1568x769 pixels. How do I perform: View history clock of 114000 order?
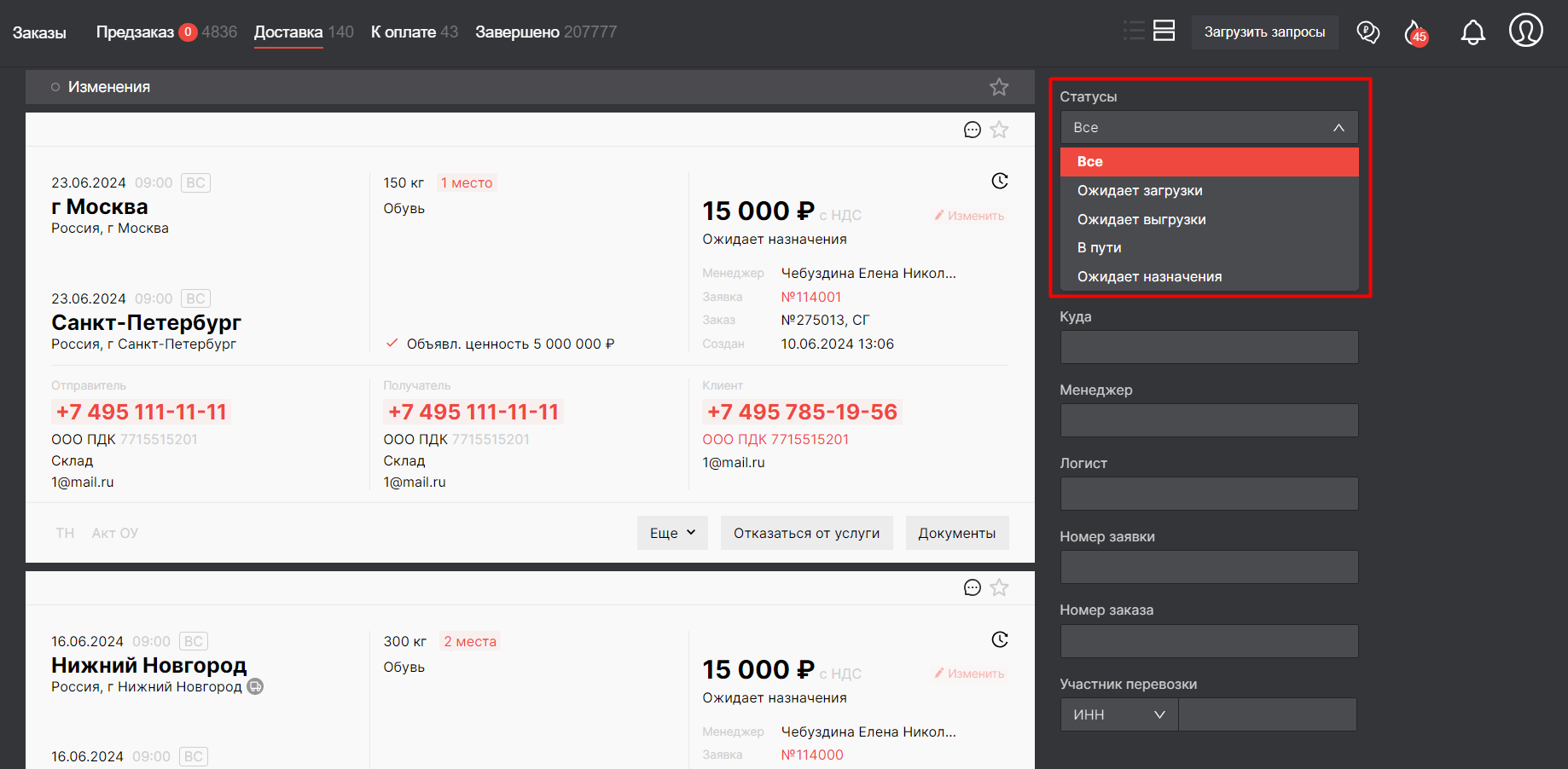pos(1000,639)
